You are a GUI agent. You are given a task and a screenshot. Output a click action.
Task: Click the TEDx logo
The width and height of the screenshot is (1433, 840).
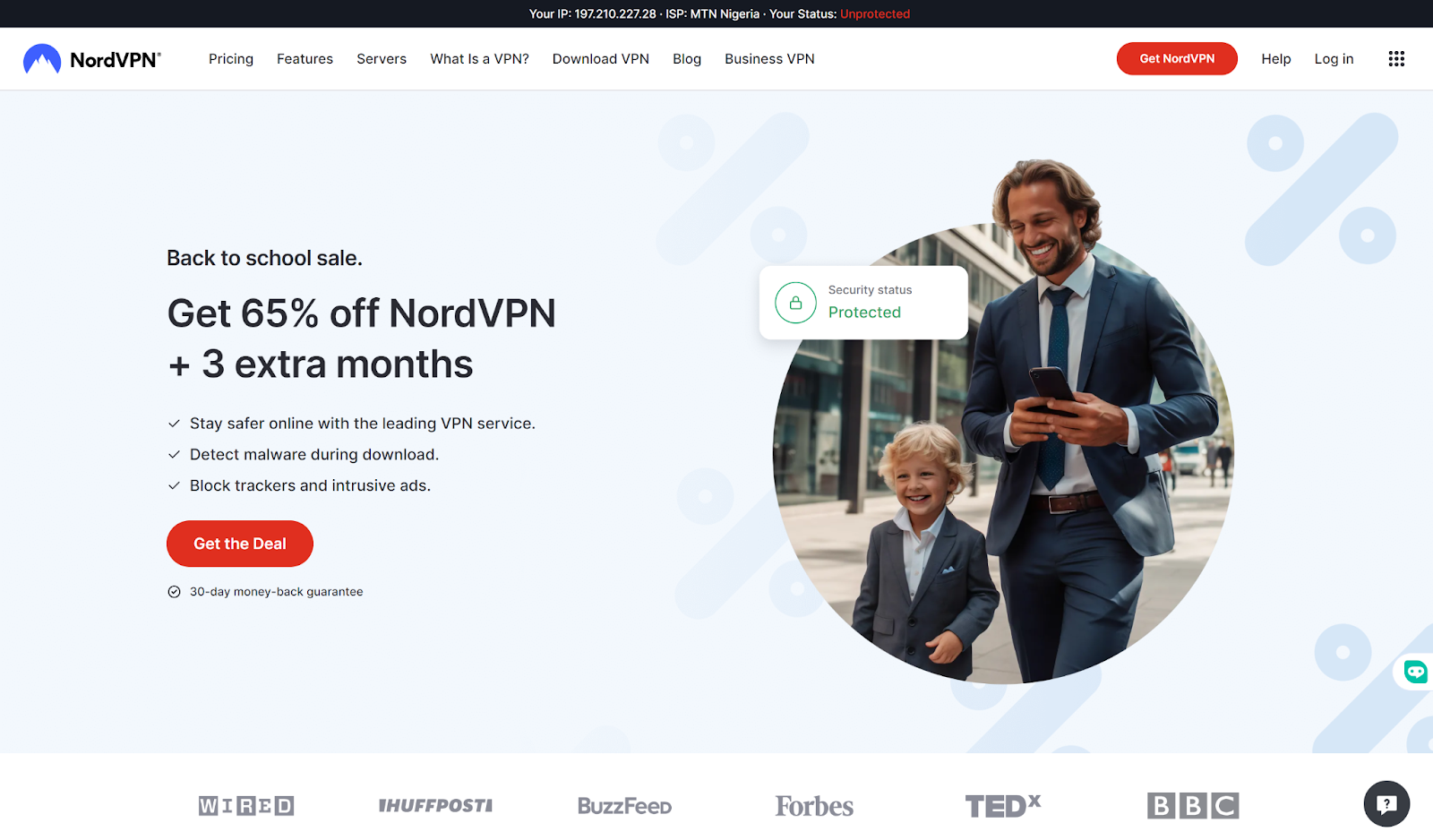(x=1003, y=806)
